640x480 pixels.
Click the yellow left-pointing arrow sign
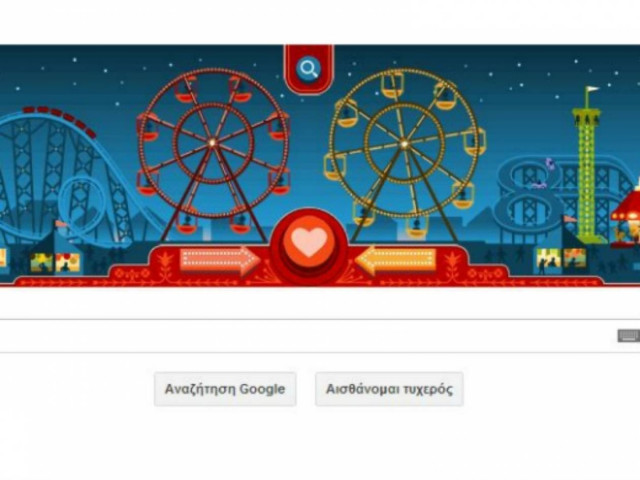[396, 260]
